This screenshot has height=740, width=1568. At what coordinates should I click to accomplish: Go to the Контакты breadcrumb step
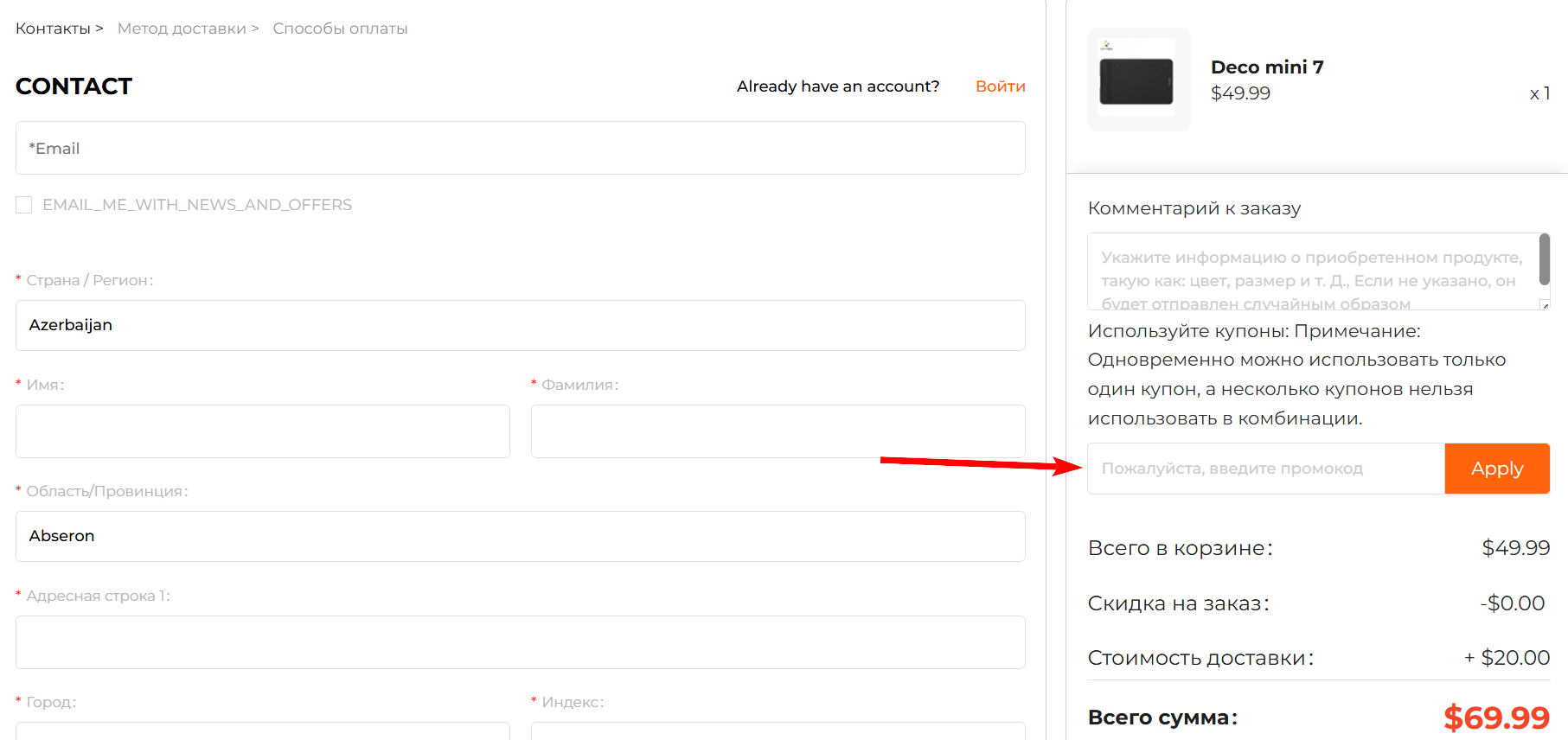[x=53, y=29]
